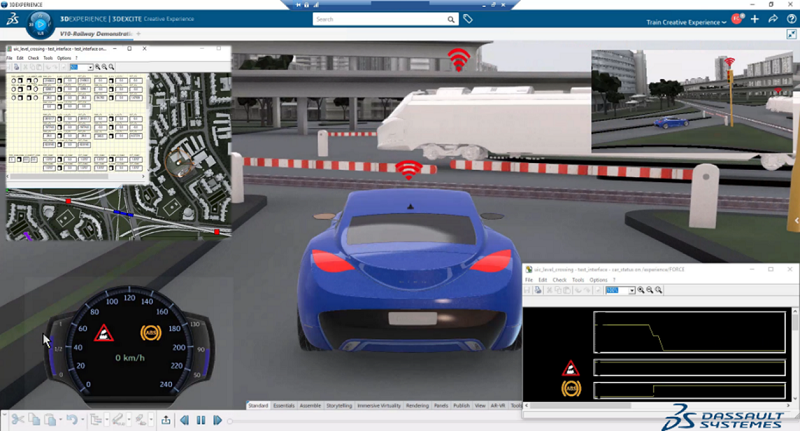This screenshot has width=800, height=431.
Task: Click zoom fit icon in car_status window
Action: click(659, 290)
